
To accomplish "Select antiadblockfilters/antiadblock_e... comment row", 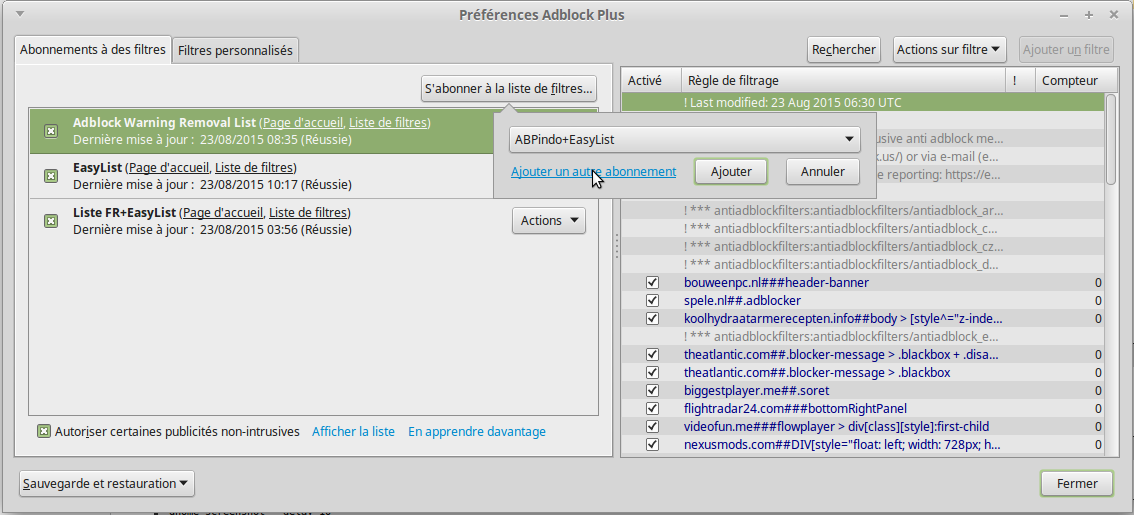I will [x=863, y=336].
